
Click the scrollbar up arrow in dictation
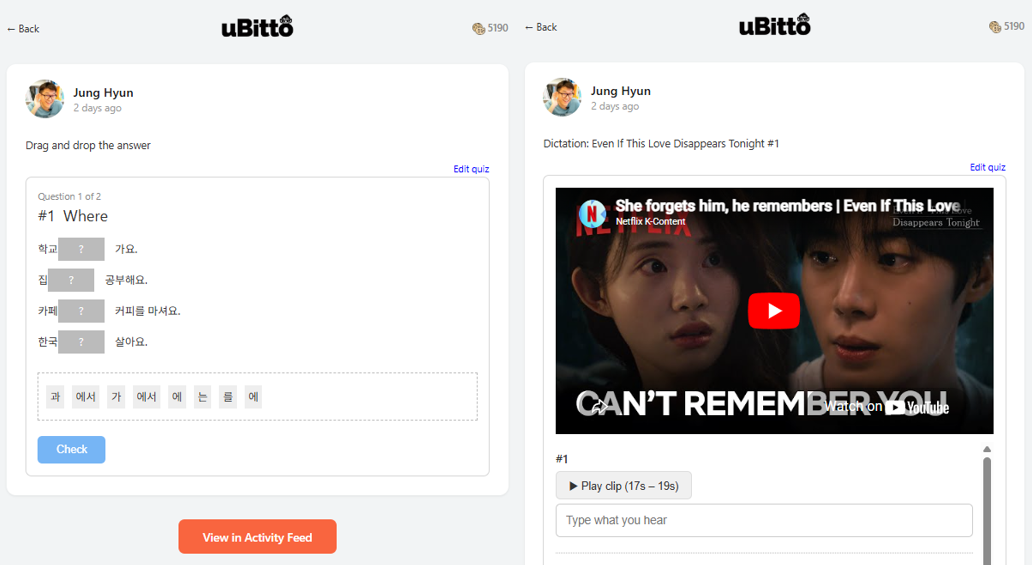(987, 450)
